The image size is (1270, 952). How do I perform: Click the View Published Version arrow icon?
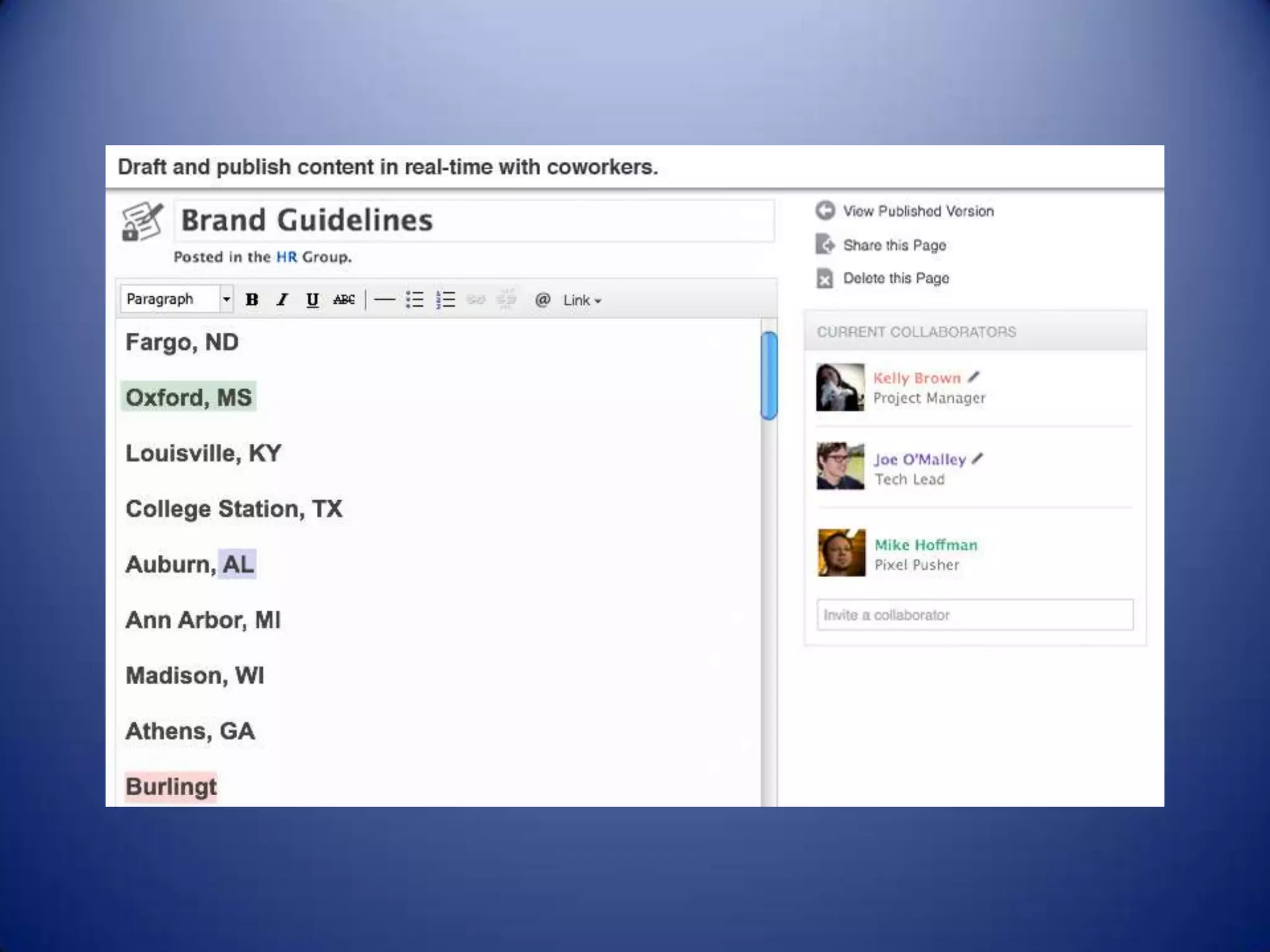pyautogui.click(x=825, y=211)
